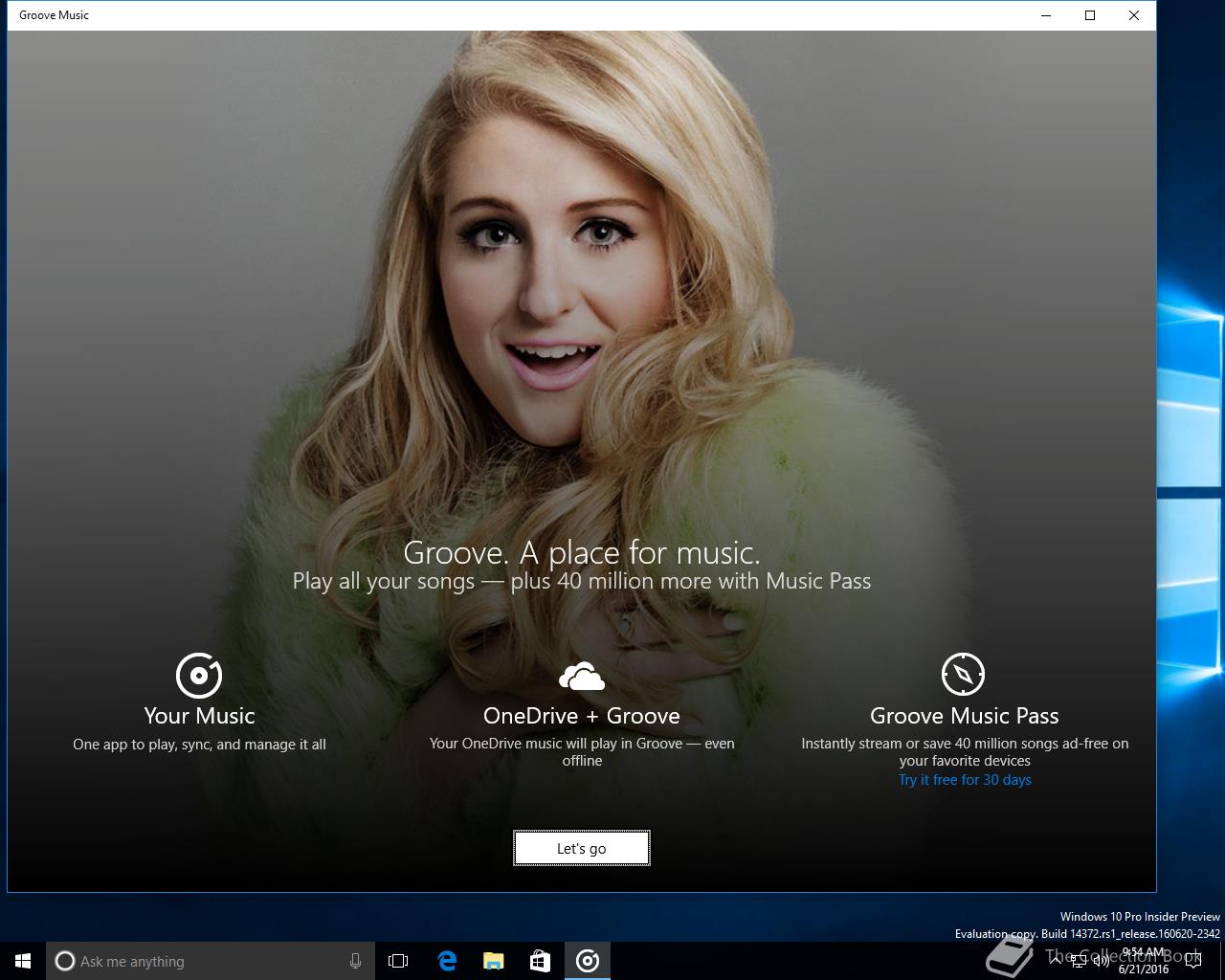Image resolution: width=1225 pixels, height=980 pixels.
Task: Maximize the Groove Music window
Action: pos(1090,15)
